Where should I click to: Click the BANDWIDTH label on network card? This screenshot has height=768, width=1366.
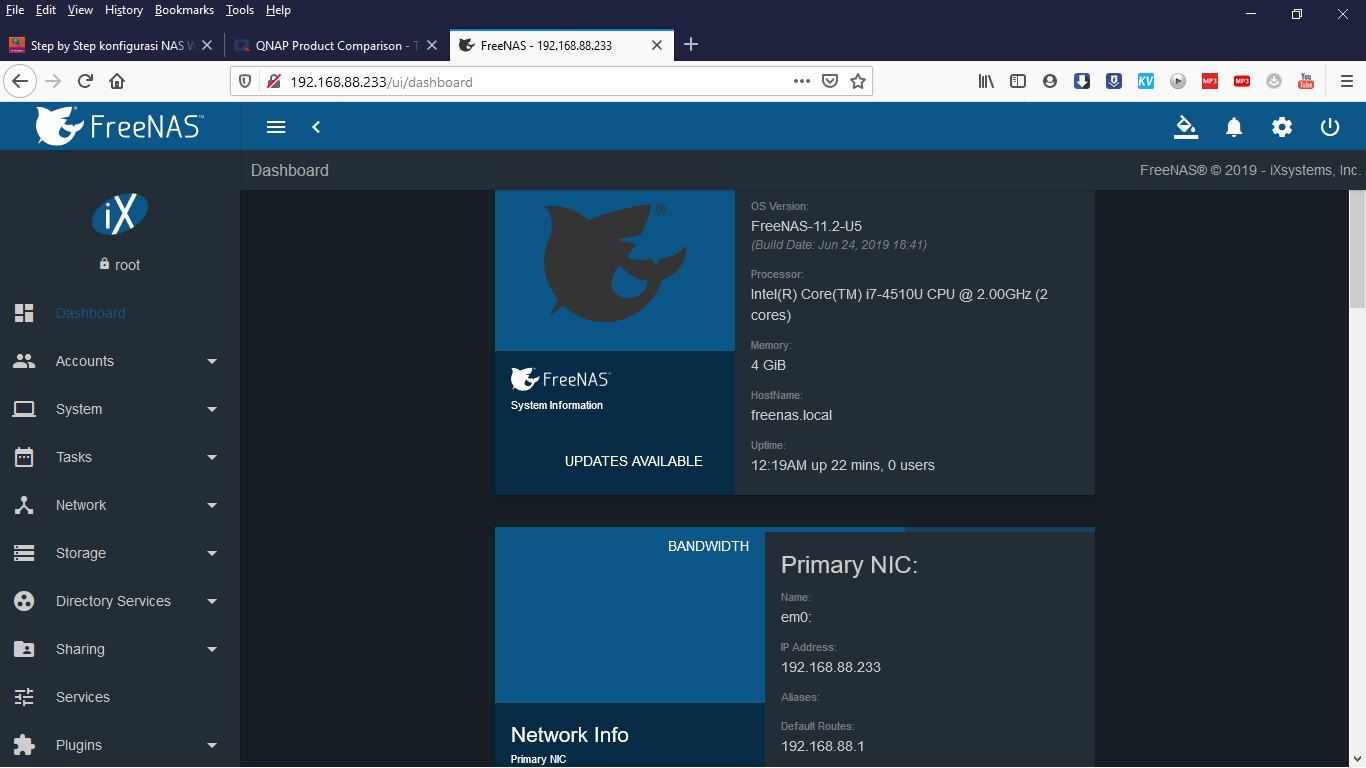(x=708, y=546)
